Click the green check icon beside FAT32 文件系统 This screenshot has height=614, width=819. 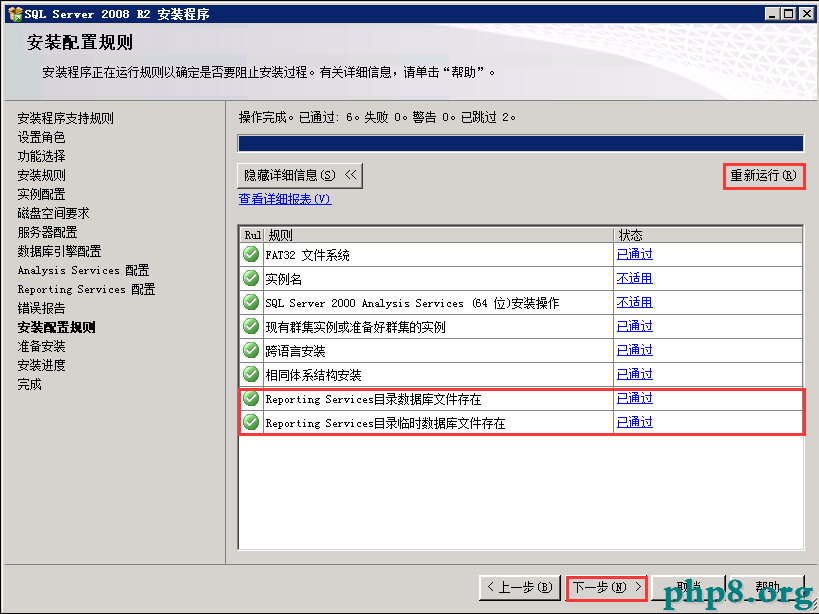coord(251,254)
